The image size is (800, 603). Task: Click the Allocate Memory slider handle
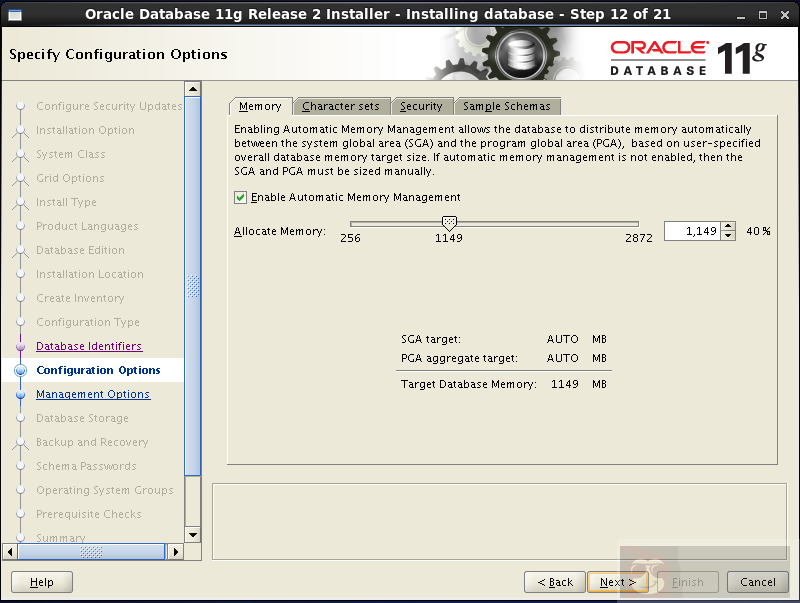[x=449, y=224]
